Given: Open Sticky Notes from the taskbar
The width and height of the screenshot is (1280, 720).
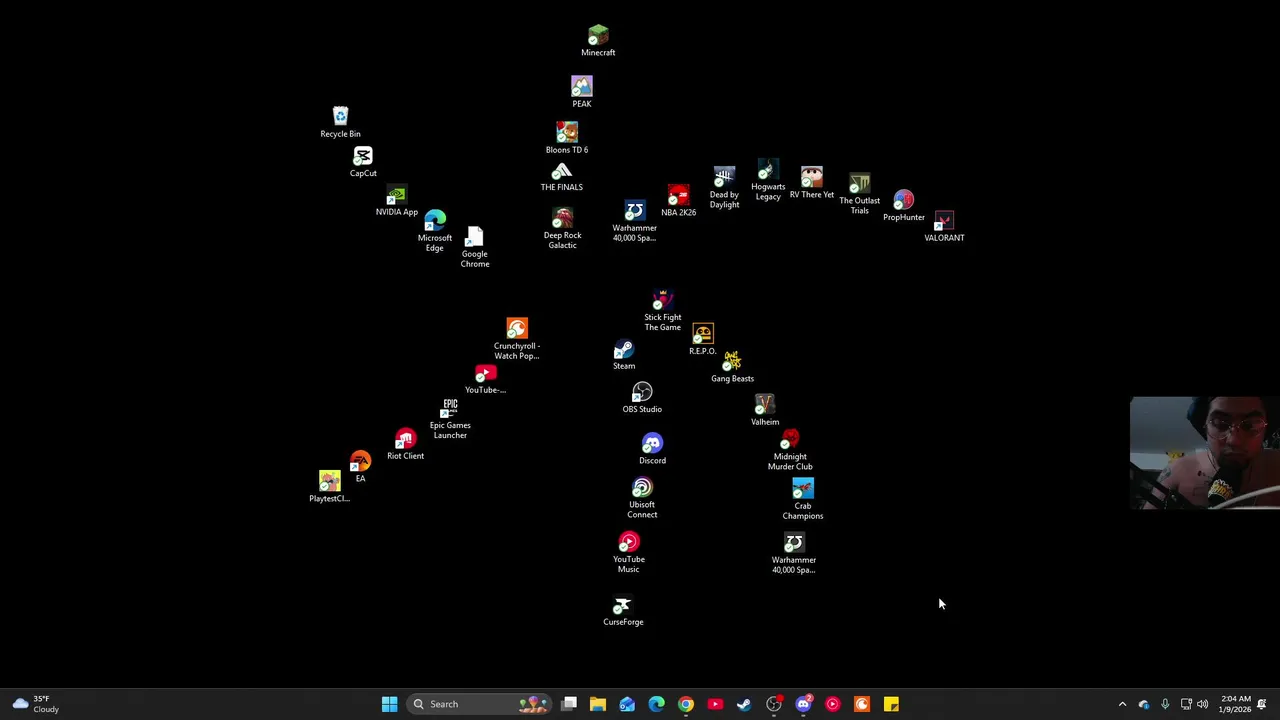Looking at the screenshot, I should point(891,704).
